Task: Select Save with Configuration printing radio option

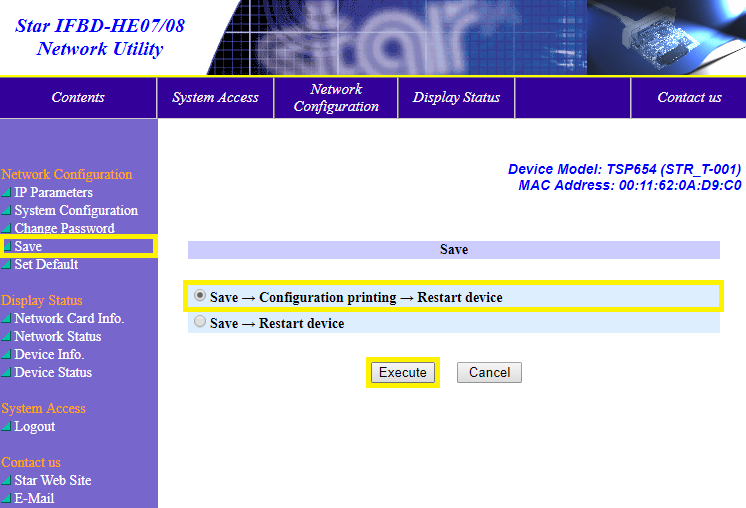Action: click(200, 295)
